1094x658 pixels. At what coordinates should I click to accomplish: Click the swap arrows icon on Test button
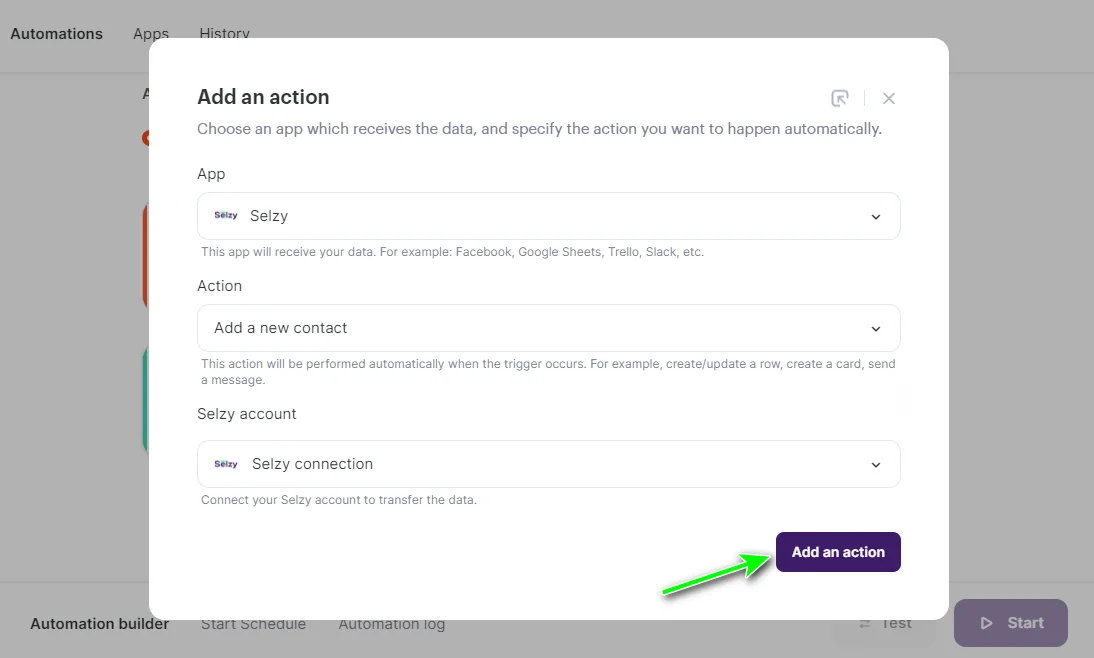(x=866, y=622)
